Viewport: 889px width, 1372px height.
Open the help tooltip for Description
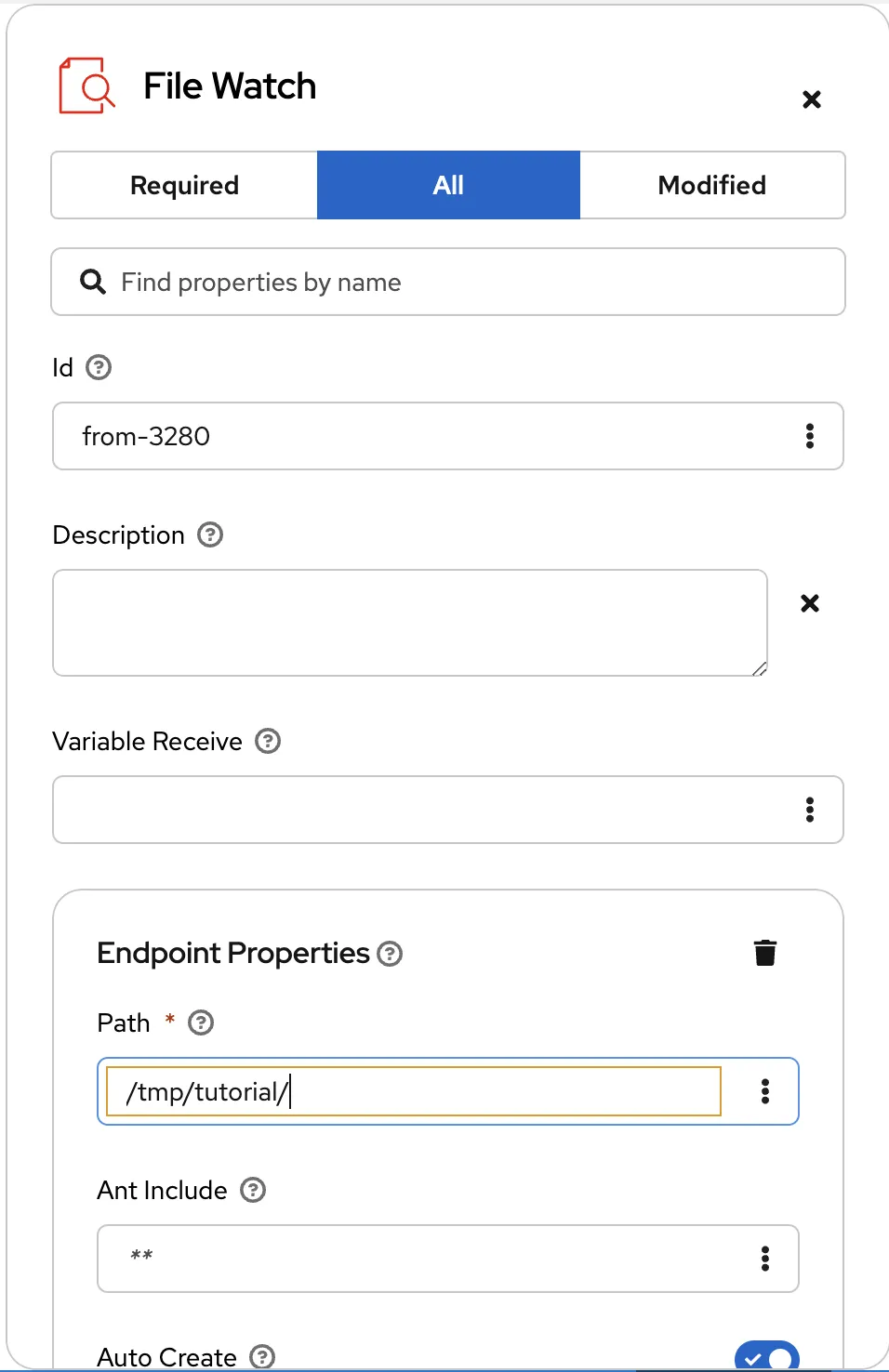click(210, 534)
